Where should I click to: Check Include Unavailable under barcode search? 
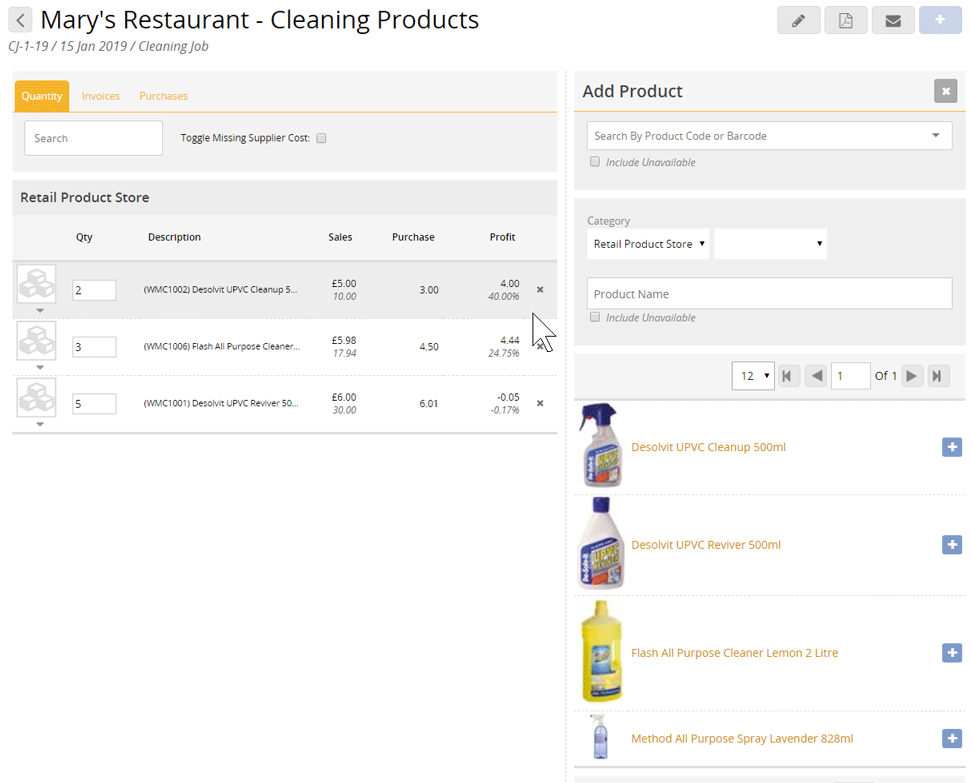[x=595, y=162]
